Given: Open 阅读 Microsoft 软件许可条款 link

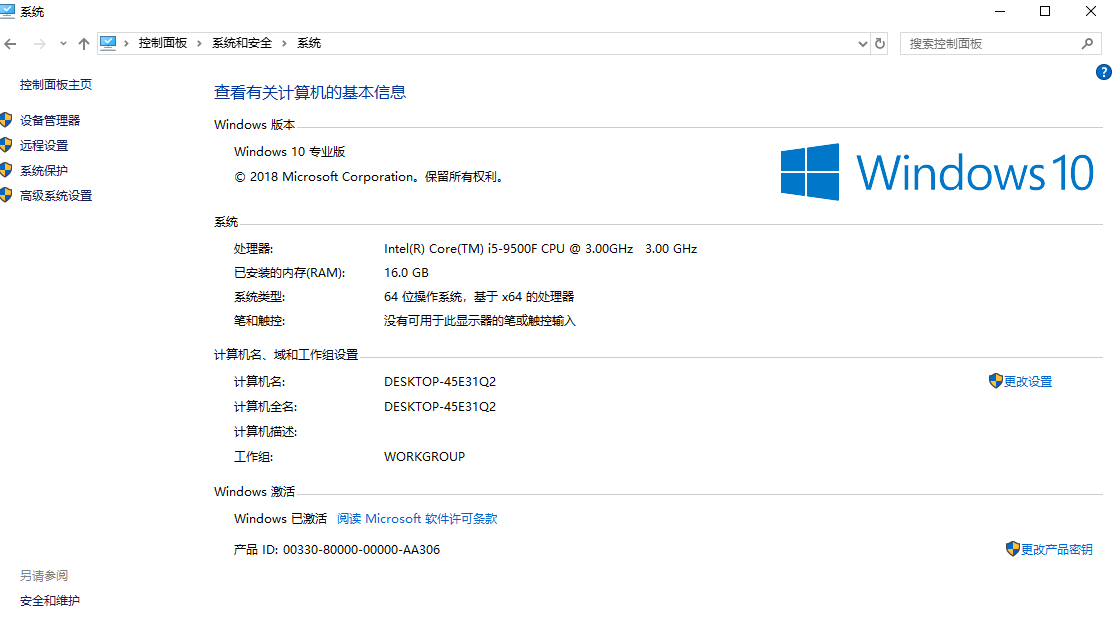Looking at the screenshot, I should (x=416, y=518).
